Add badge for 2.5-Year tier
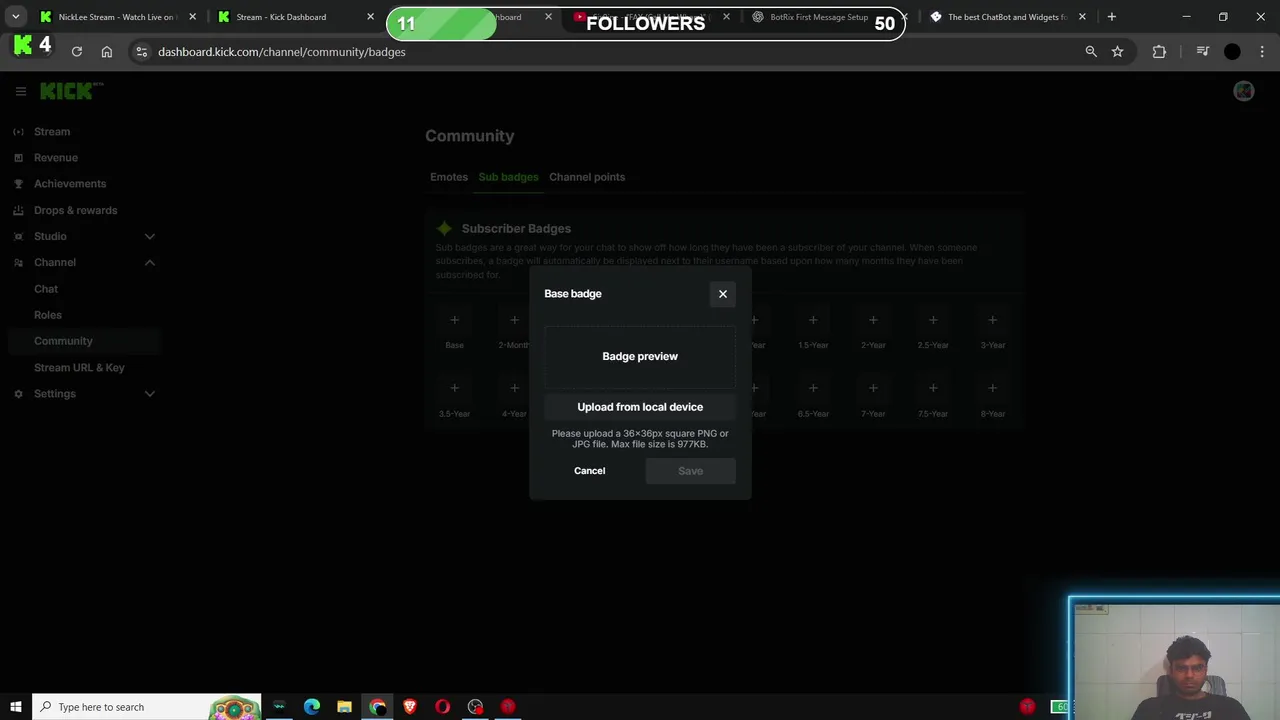This screenshot has height=720, width=1280. (x=933, y=320)
